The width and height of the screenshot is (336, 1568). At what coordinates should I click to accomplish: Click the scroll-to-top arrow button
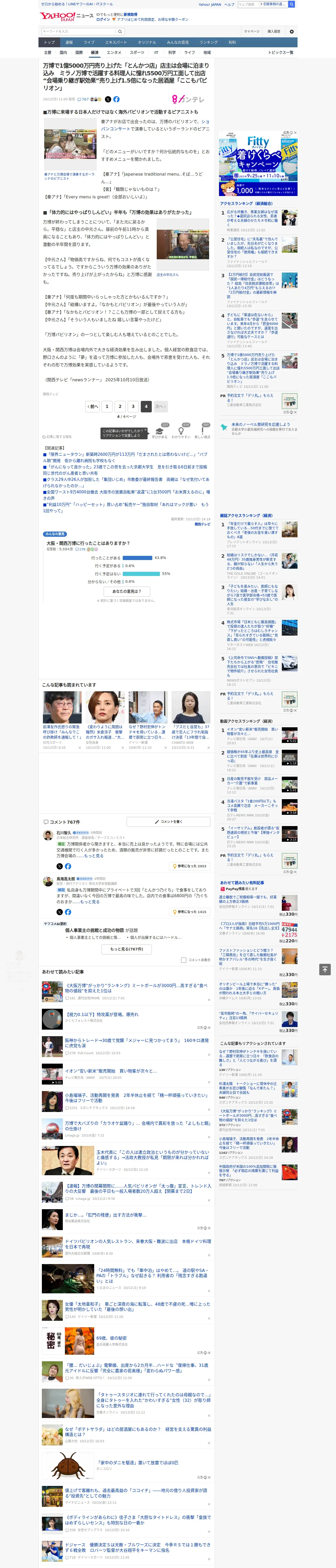[325, 969]
